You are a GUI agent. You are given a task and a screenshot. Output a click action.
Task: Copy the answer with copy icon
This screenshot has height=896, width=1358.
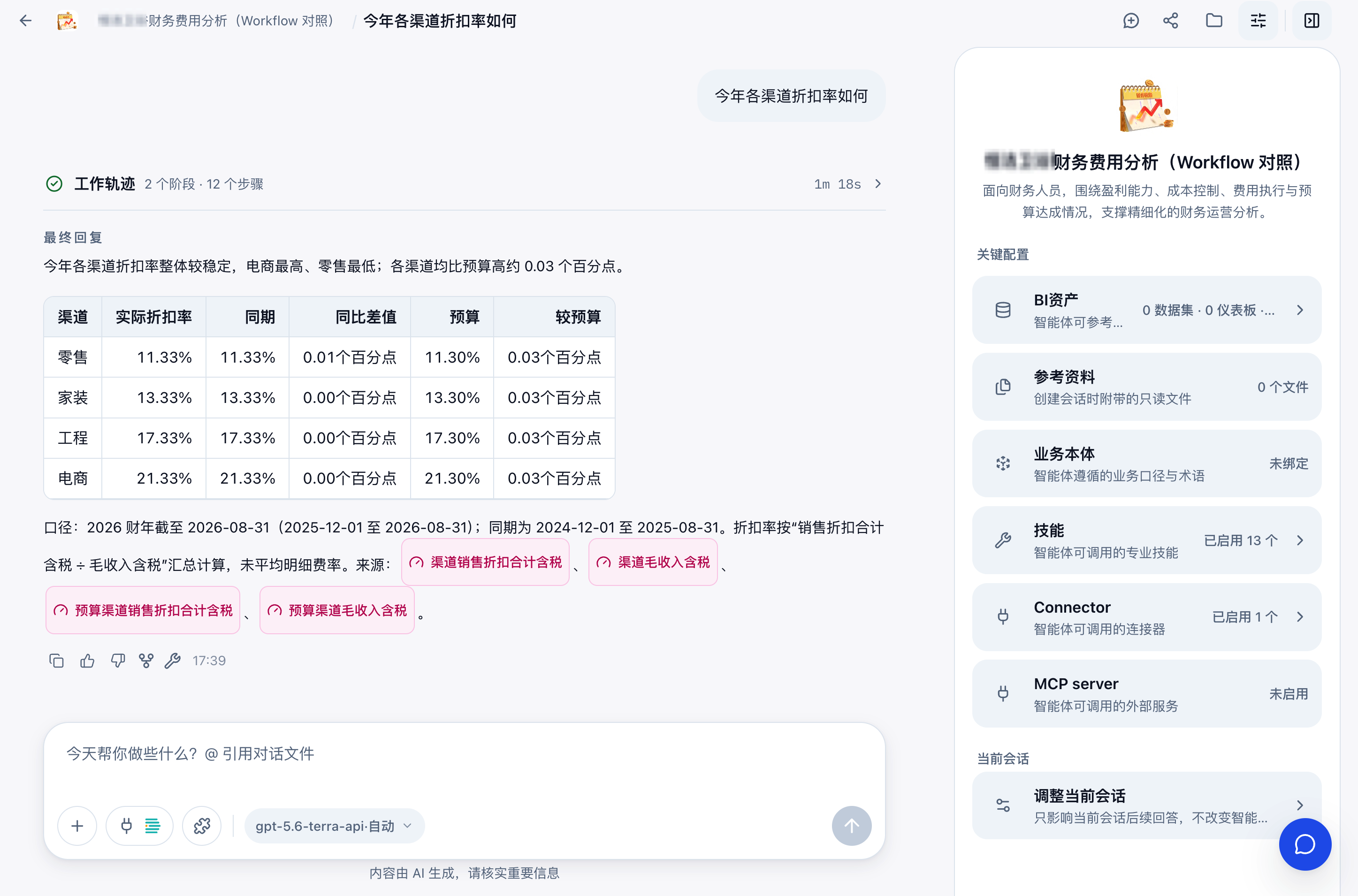(x=56, y=661)
